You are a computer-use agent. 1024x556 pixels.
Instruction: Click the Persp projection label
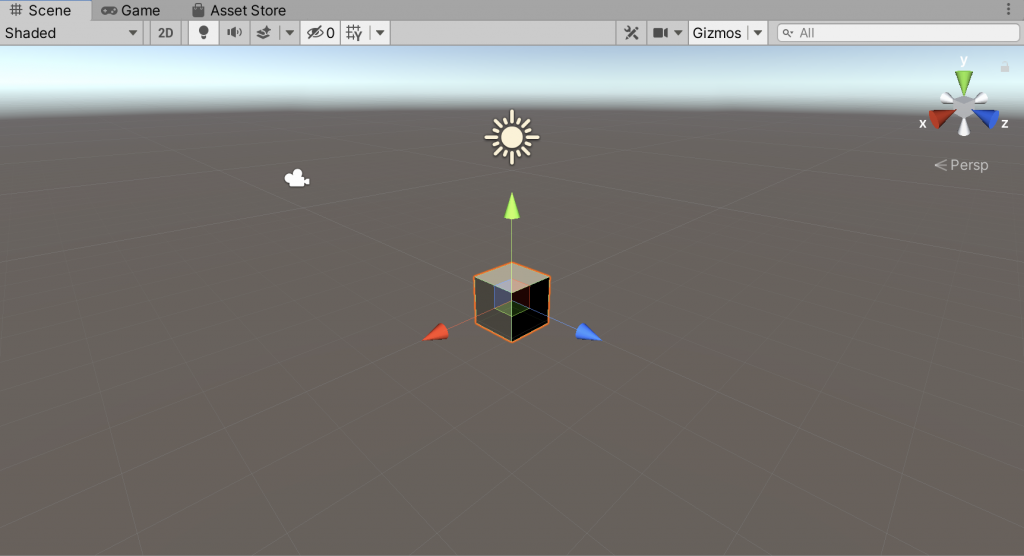pos(962,165)
